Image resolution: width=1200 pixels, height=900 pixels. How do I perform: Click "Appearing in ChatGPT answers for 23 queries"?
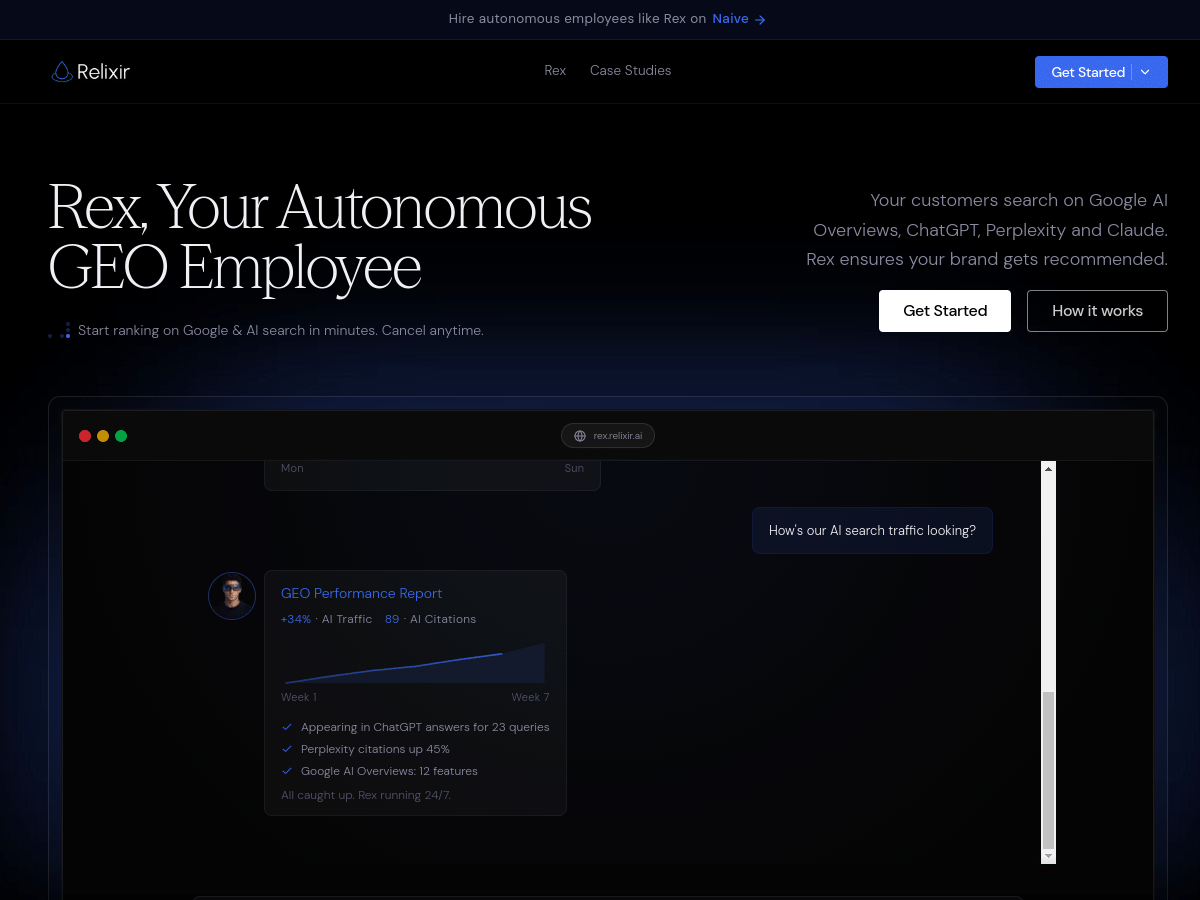point(425,727)
